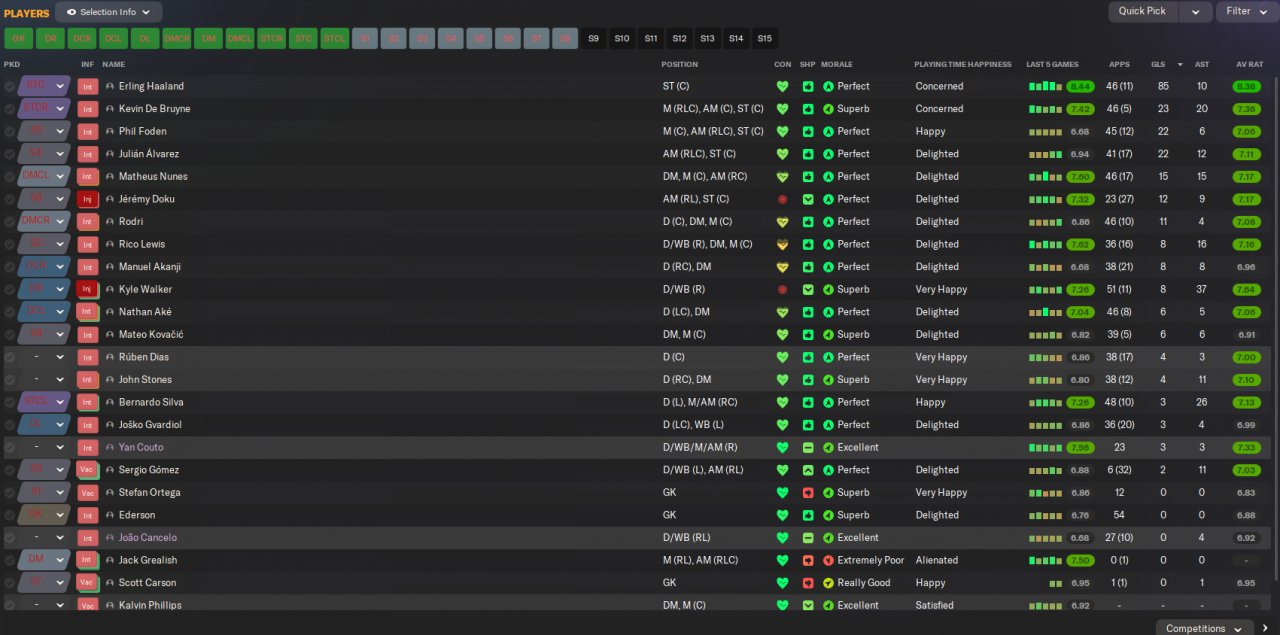Tick the selection circle for Rodri
Image resolution: width=1280 pixels, height=635 pixels.
(10, 222)
